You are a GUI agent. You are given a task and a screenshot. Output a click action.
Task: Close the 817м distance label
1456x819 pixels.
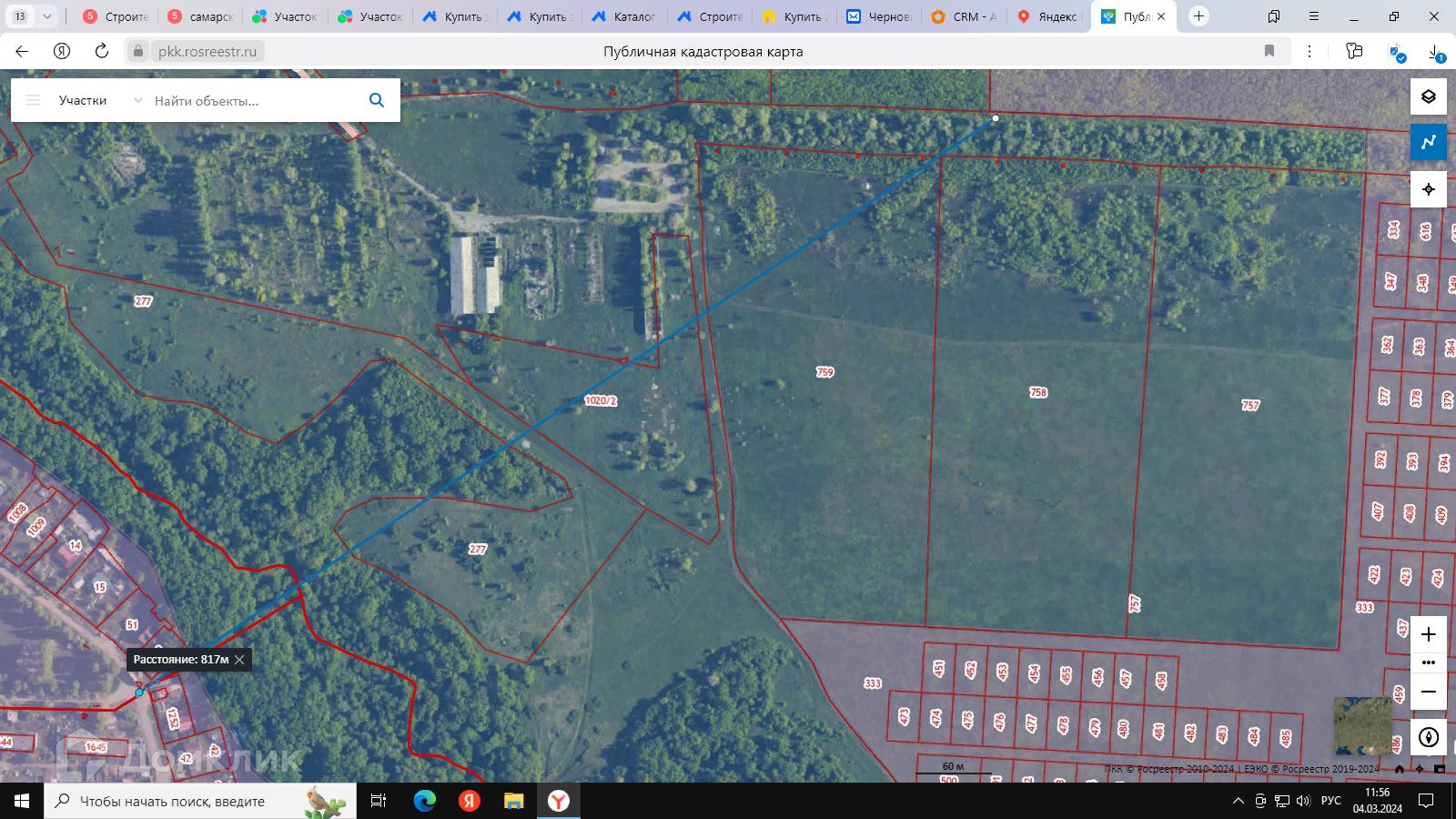(239, 660)
